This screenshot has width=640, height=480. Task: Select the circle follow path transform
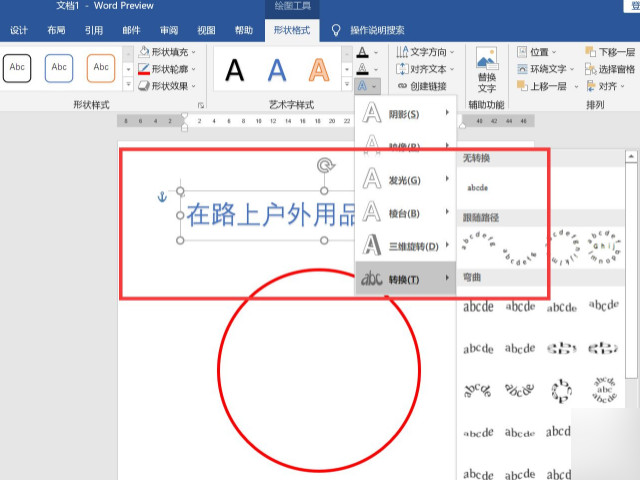[562, 248]
